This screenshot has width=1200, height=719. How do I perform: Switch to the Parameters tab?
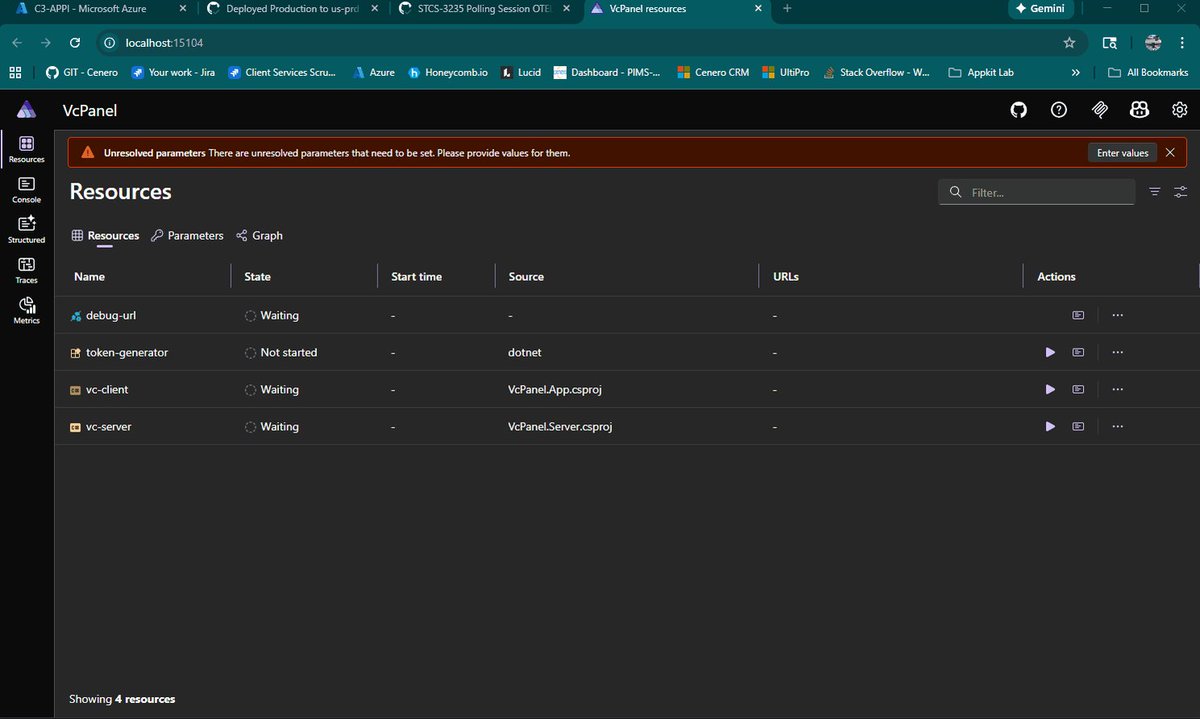(x=187, y=236)
